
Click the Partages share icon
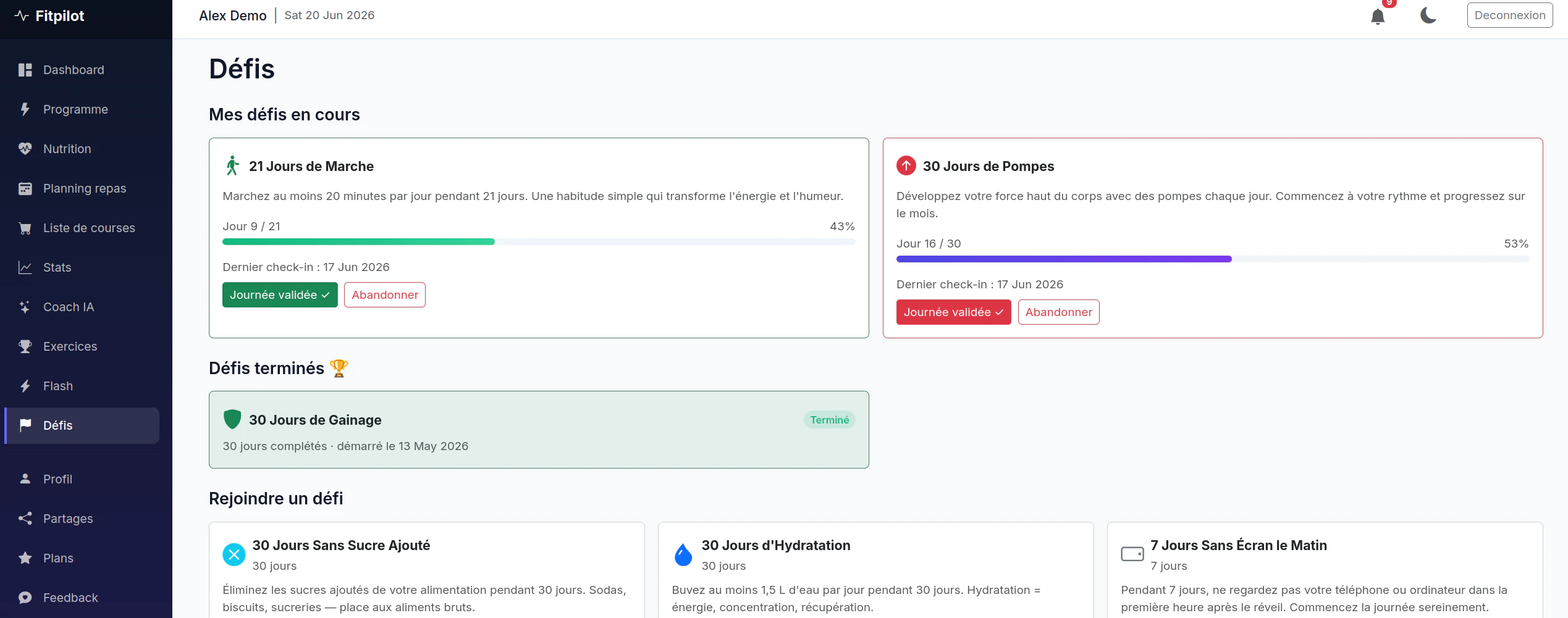pyautogui.click(x=25, y=519)
